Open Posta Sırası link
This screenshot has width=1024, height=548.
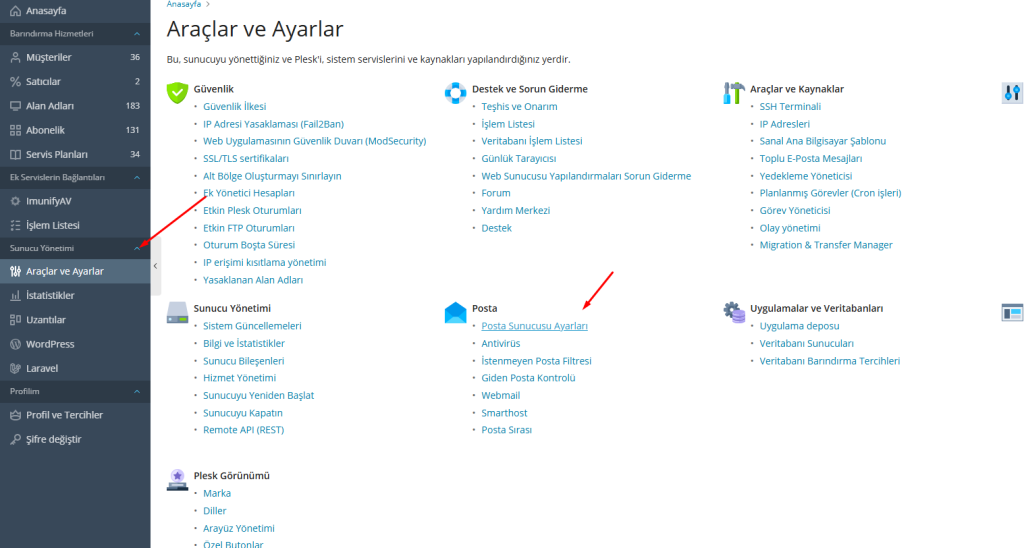click(x=506, y=430)
